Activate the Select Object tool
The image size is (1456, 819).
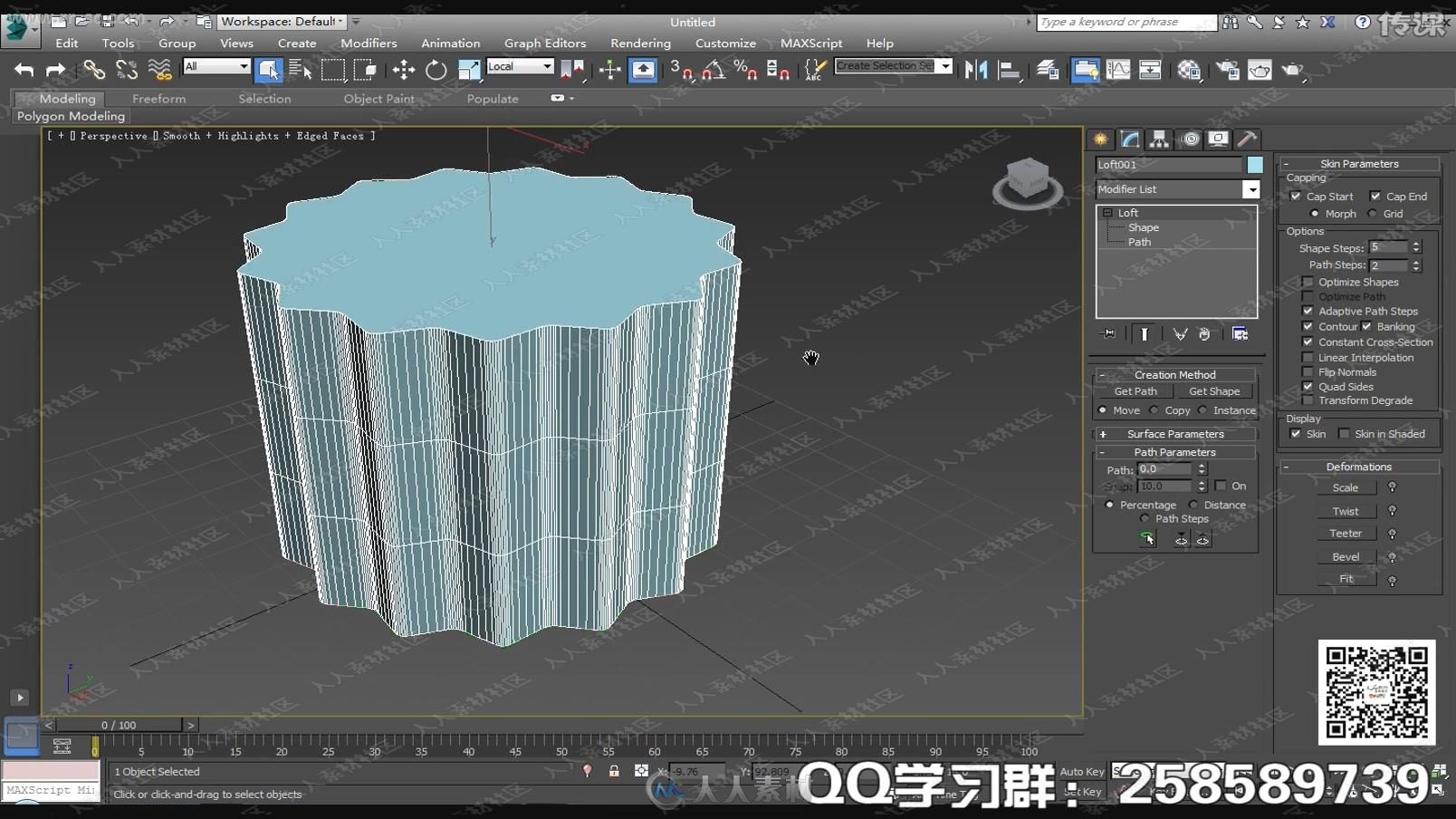[269, 70]
